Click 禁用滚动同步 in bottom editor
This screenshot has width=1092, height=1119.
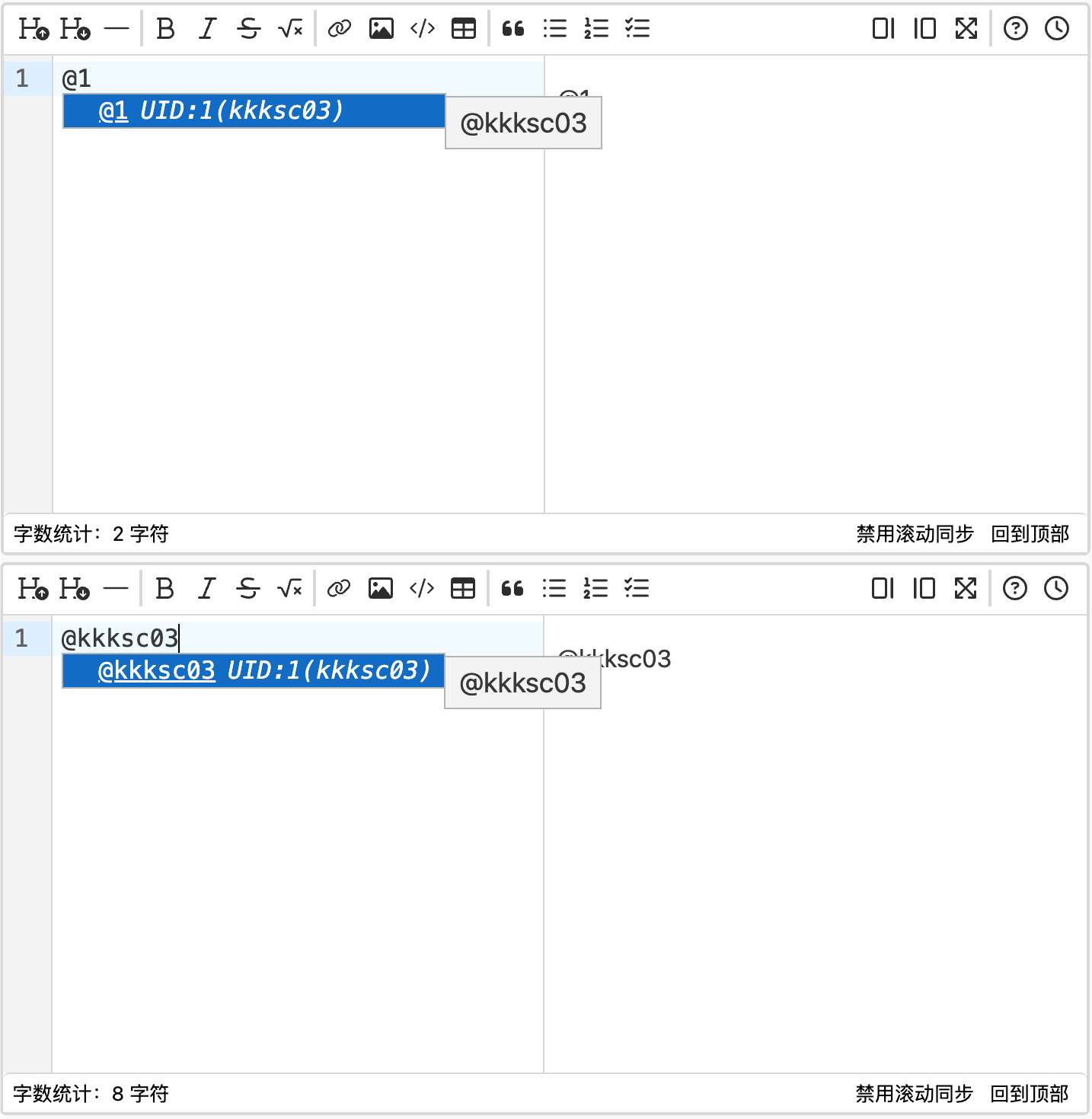click(915, 1094)
